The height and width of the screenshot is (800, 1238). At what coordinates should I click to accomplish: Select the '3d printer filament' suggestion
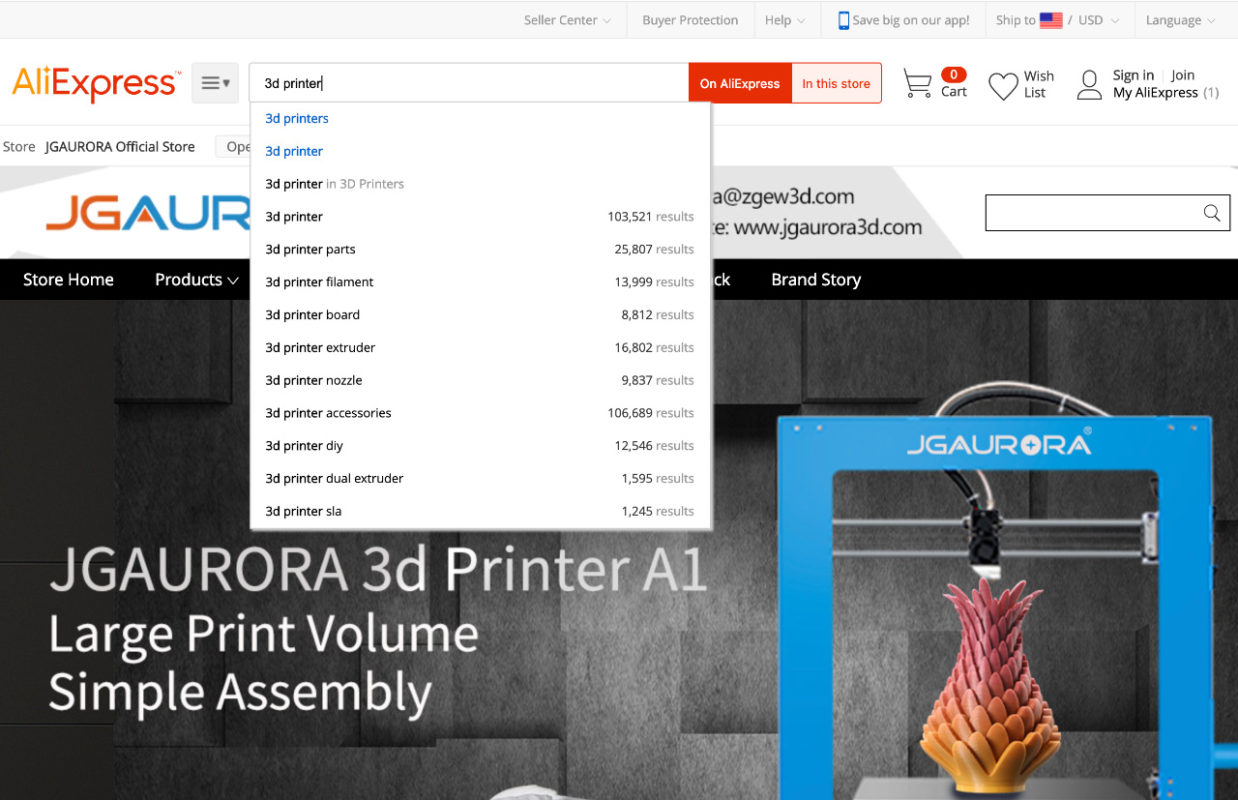tap(319, 282)
